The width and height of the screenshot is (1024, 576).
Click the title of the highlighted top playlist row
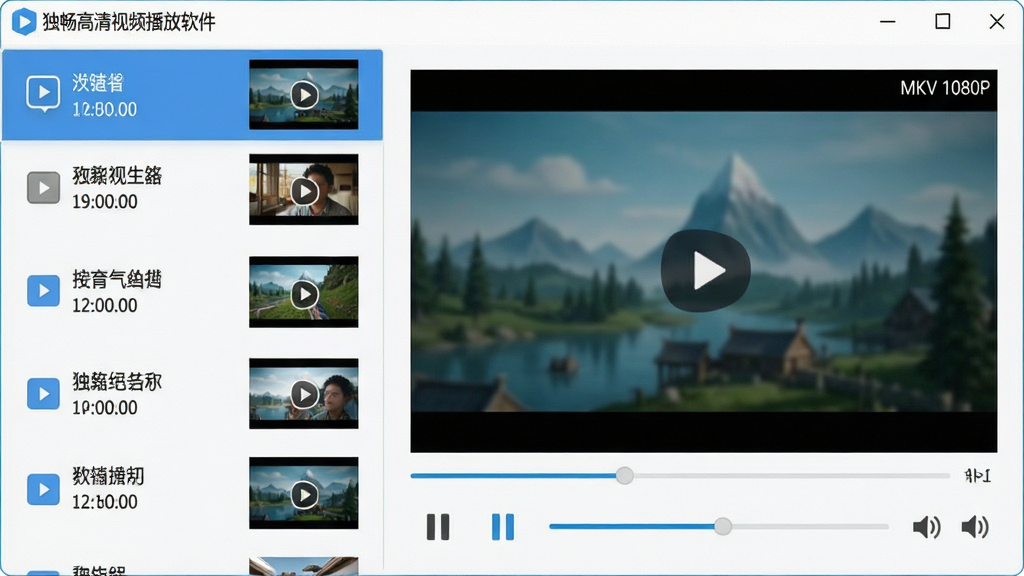[98, 83]
